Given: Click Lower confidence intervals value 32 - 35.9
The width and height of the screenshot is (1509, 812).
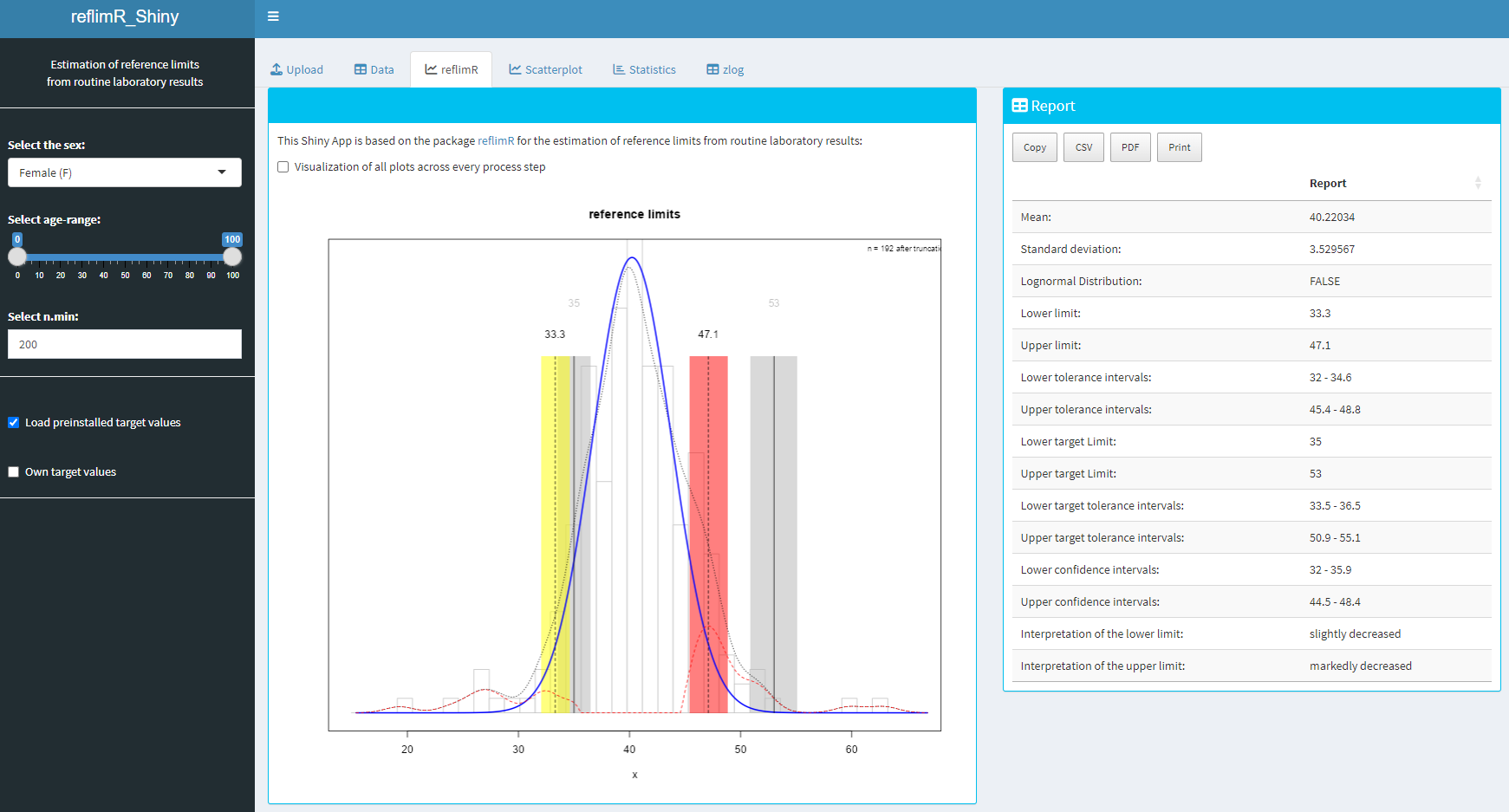Looking at the screenshot, I should pos(1330,570).
